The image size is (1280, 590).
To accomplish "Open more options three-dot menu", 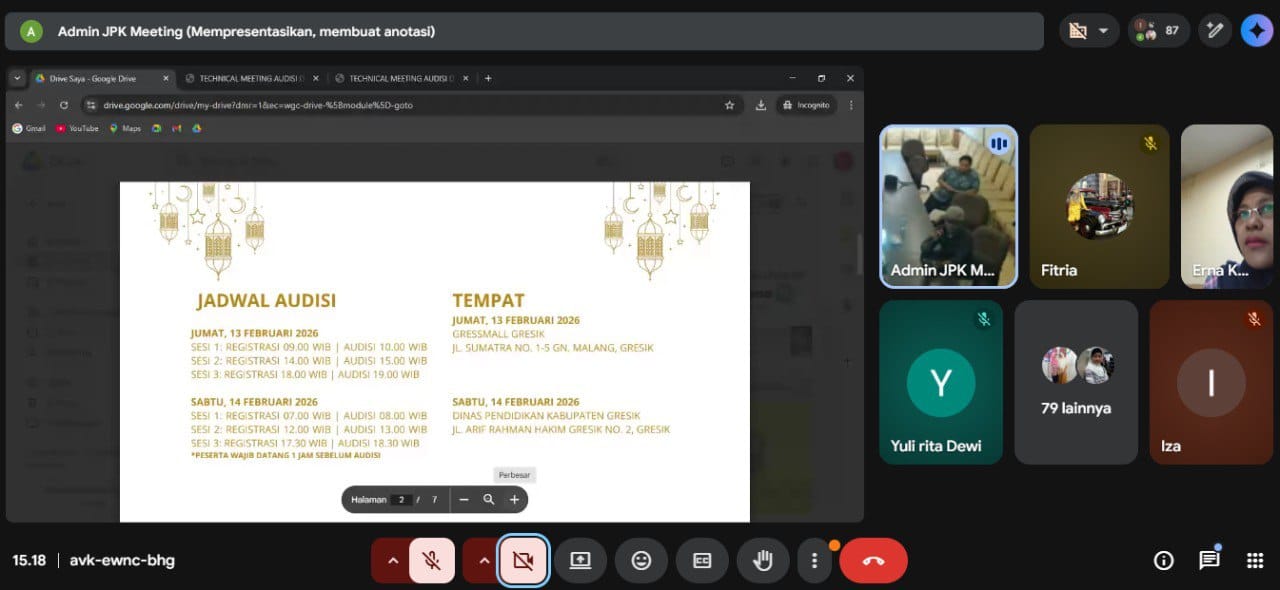I will pos(814,560).
